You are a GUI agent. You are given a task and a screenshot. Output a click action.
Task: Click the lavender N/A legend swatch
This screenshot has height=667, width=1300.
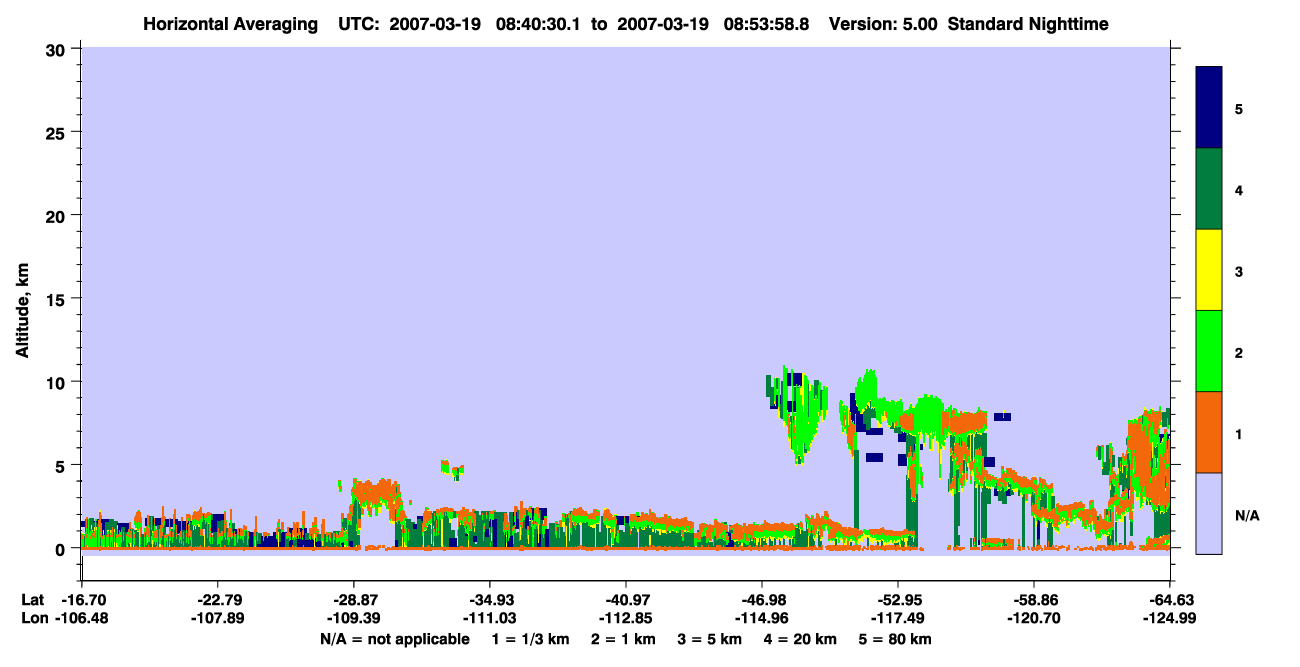1209,513
